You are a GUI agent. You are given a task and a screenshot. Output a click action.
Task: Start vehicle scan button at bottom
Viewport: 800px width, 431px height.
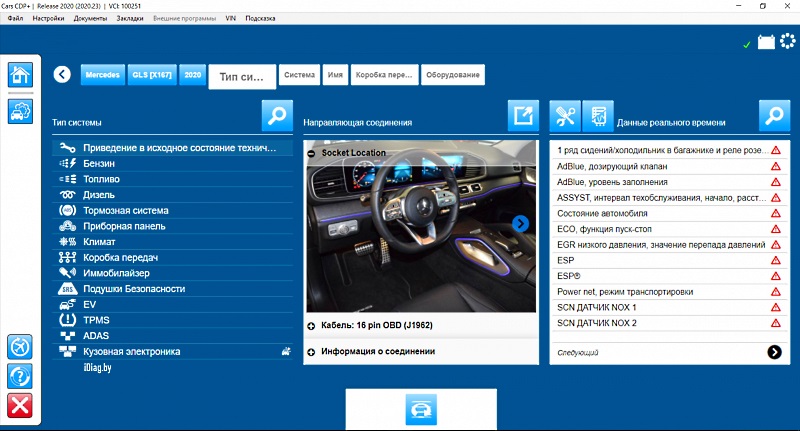421,410
